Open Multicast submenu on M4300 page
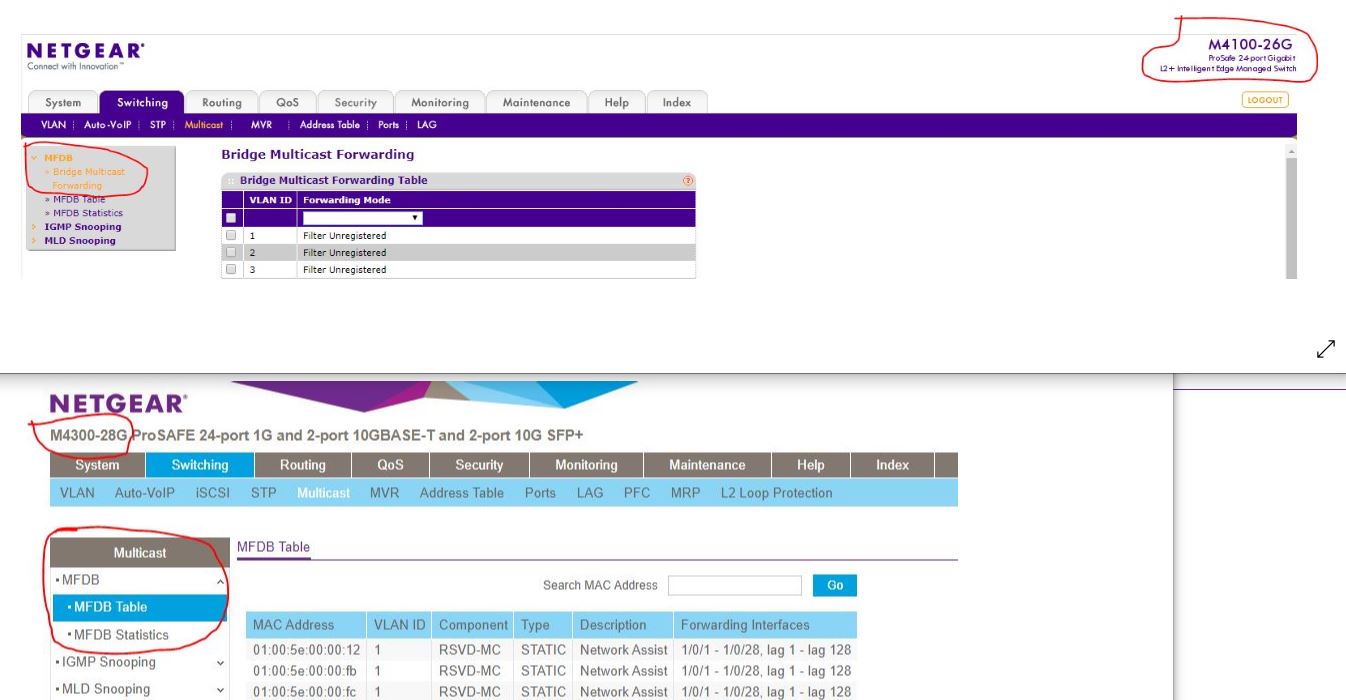 click(323, 493)
